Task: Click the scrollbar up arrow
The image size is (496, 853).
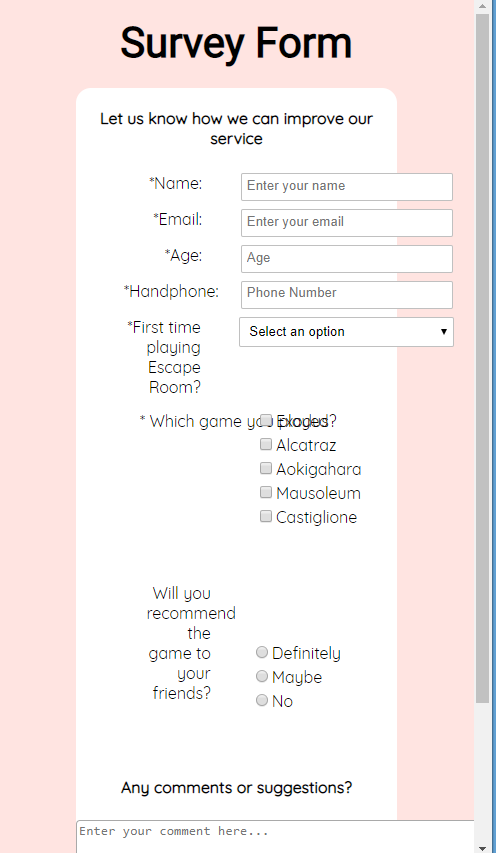Action: (482, 6)
